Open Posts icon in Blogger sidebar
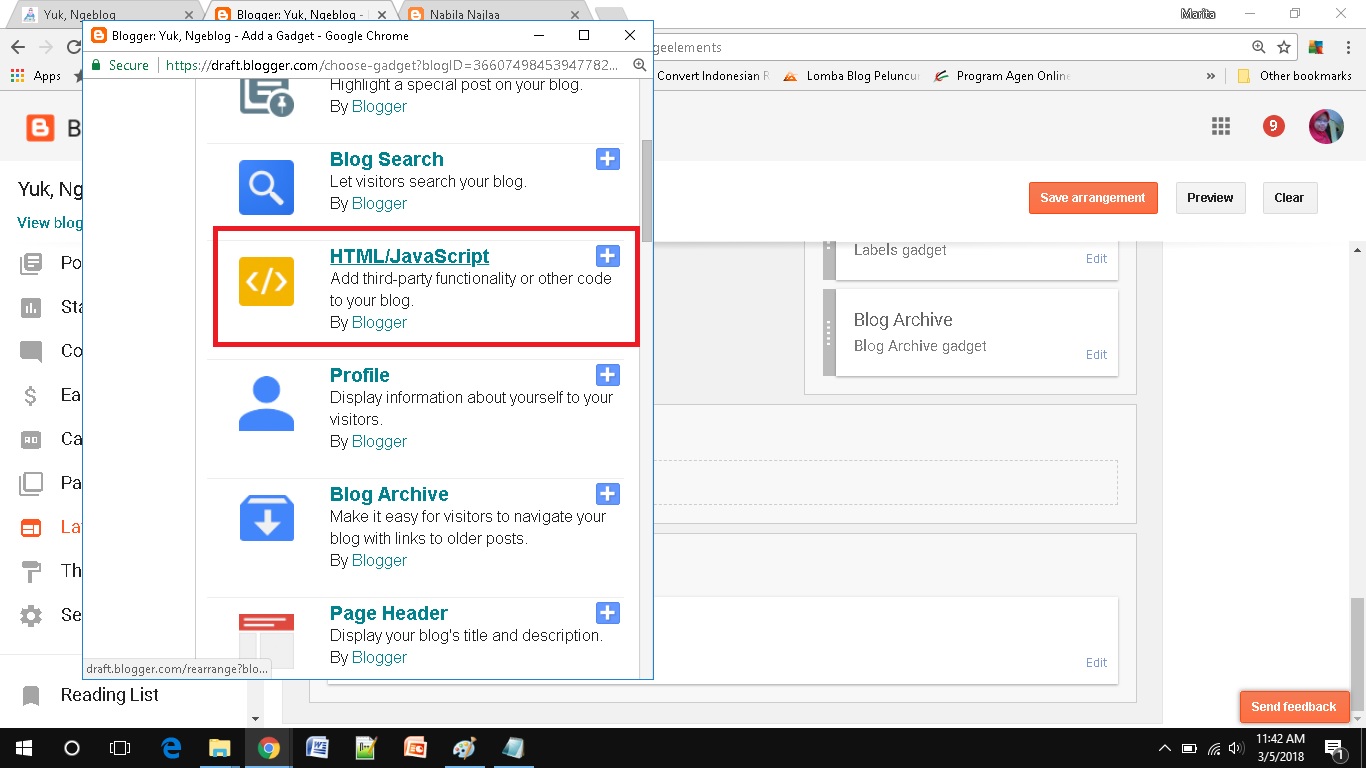 31,263
